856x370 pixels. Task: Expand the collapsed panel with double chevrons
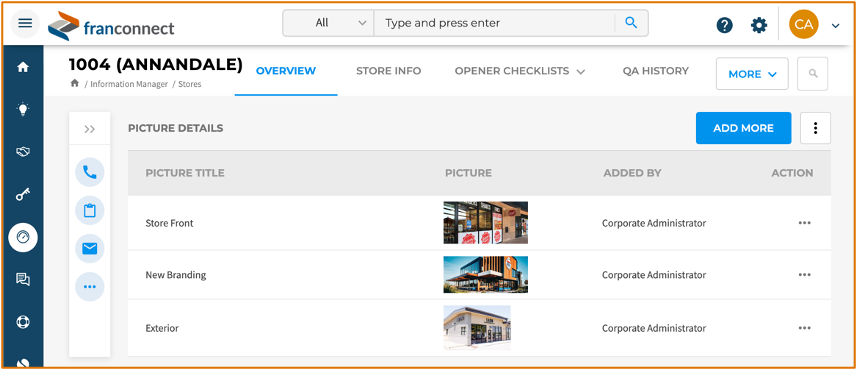coord(90,129)
